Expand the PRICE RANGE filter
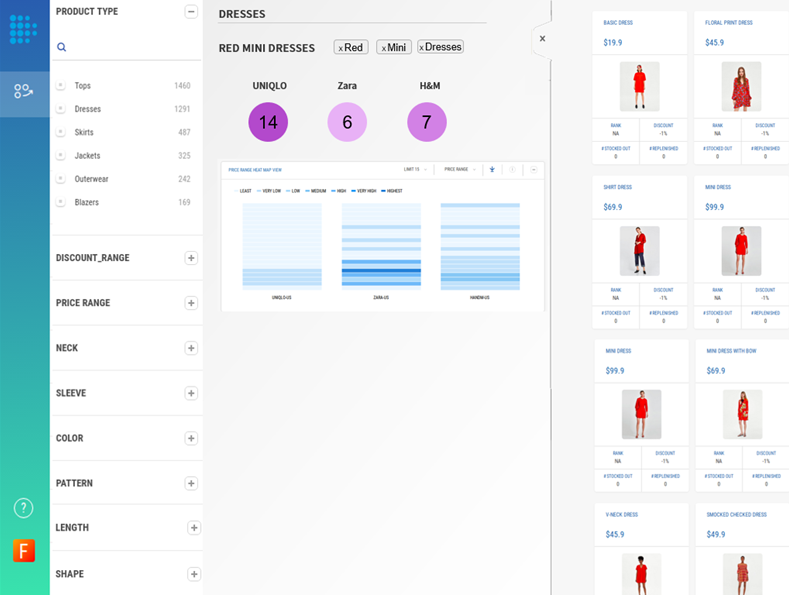 coord(191,303)
